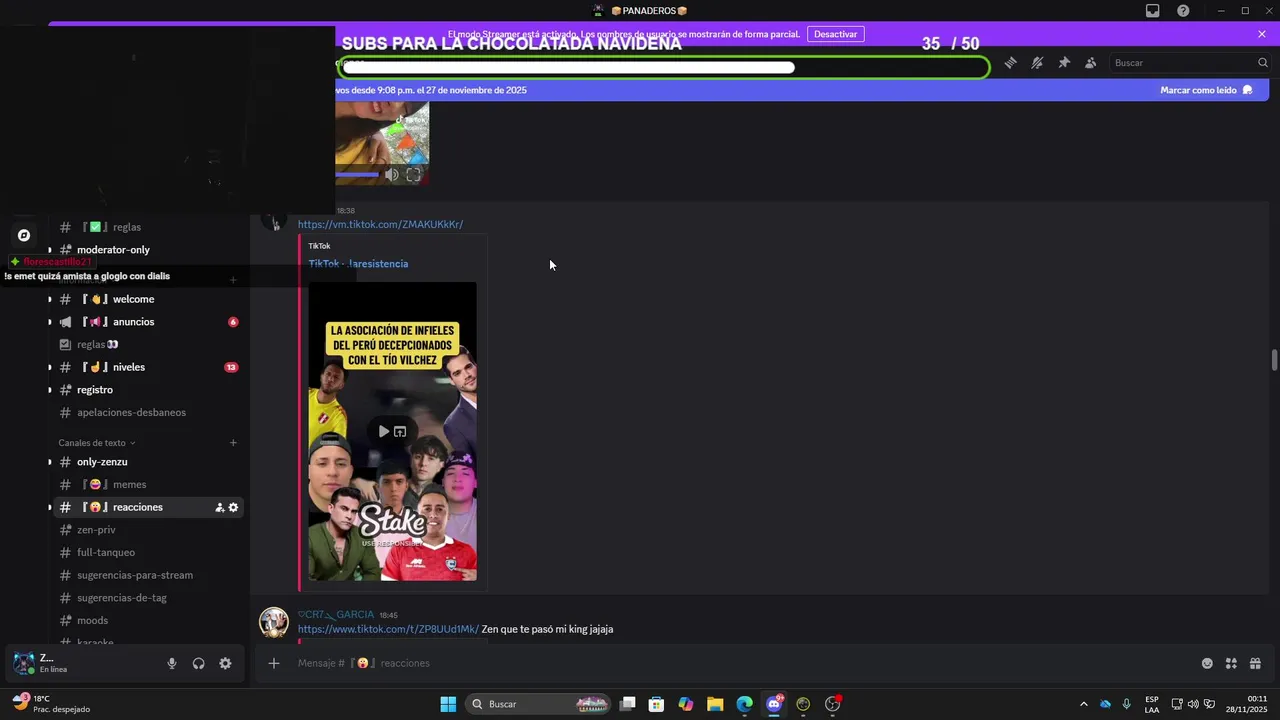
Task: Open the only-zenzu channel
Action: [147, 462]
